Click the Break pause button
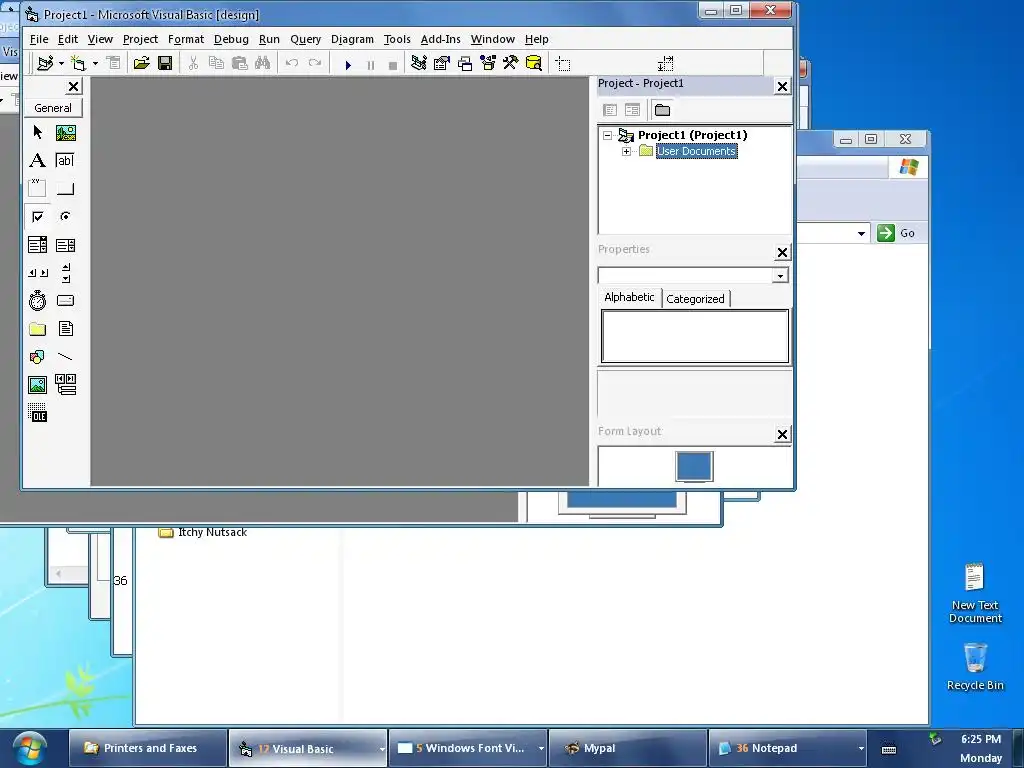This screenshot has width=1024, height=768. coord(370,65)
